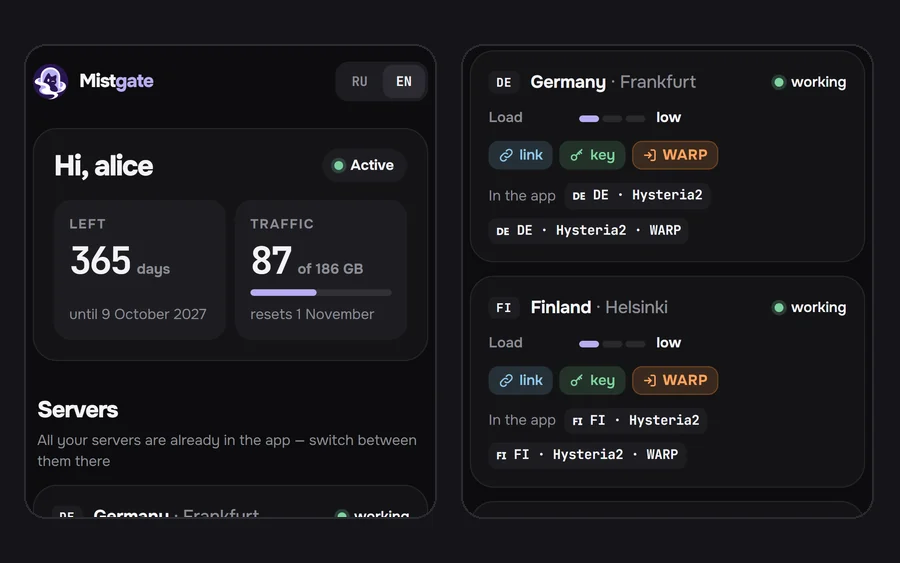Click the "low" load value for Germany
Viewport: 900px width, 563px height.
pos(668,118)
